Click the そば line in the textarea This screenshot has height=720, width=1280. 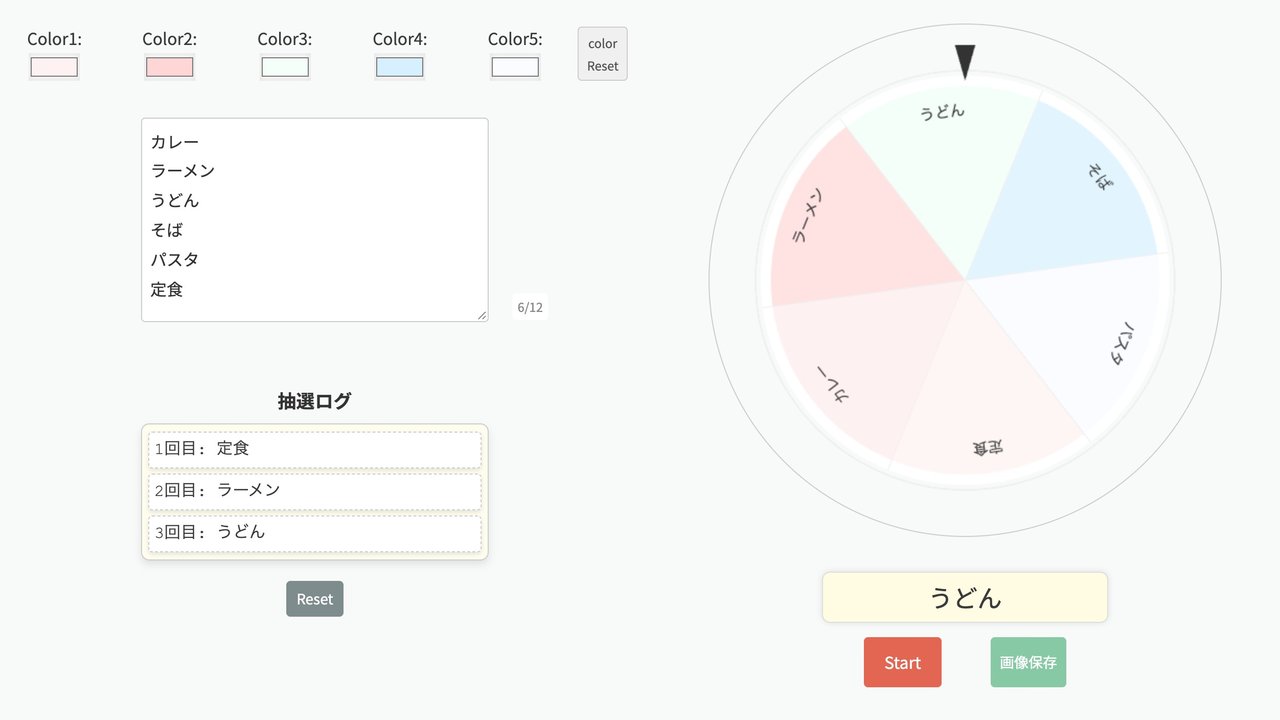coord(167,230)
